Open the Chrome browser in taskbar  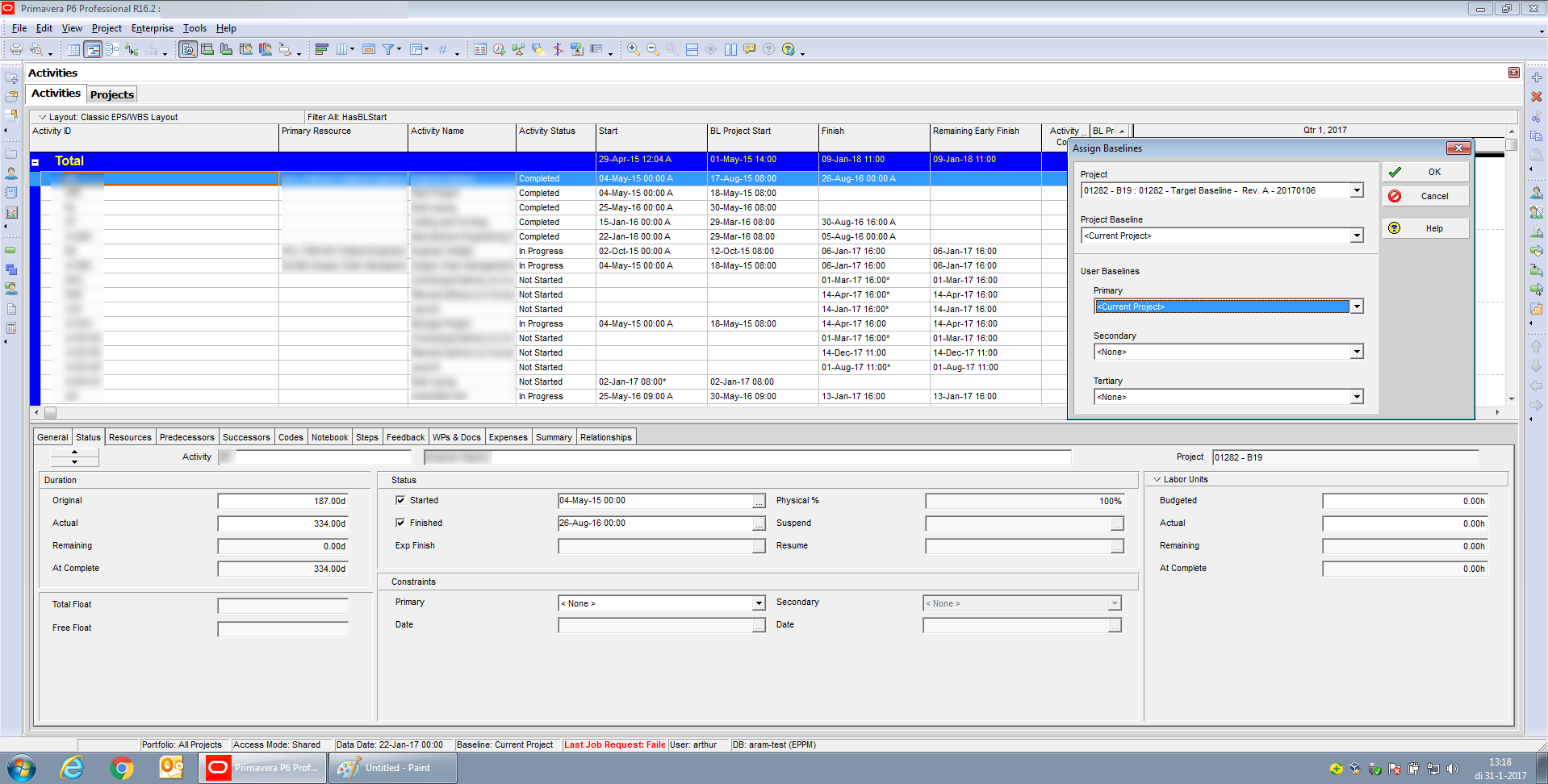pos(122,768)
